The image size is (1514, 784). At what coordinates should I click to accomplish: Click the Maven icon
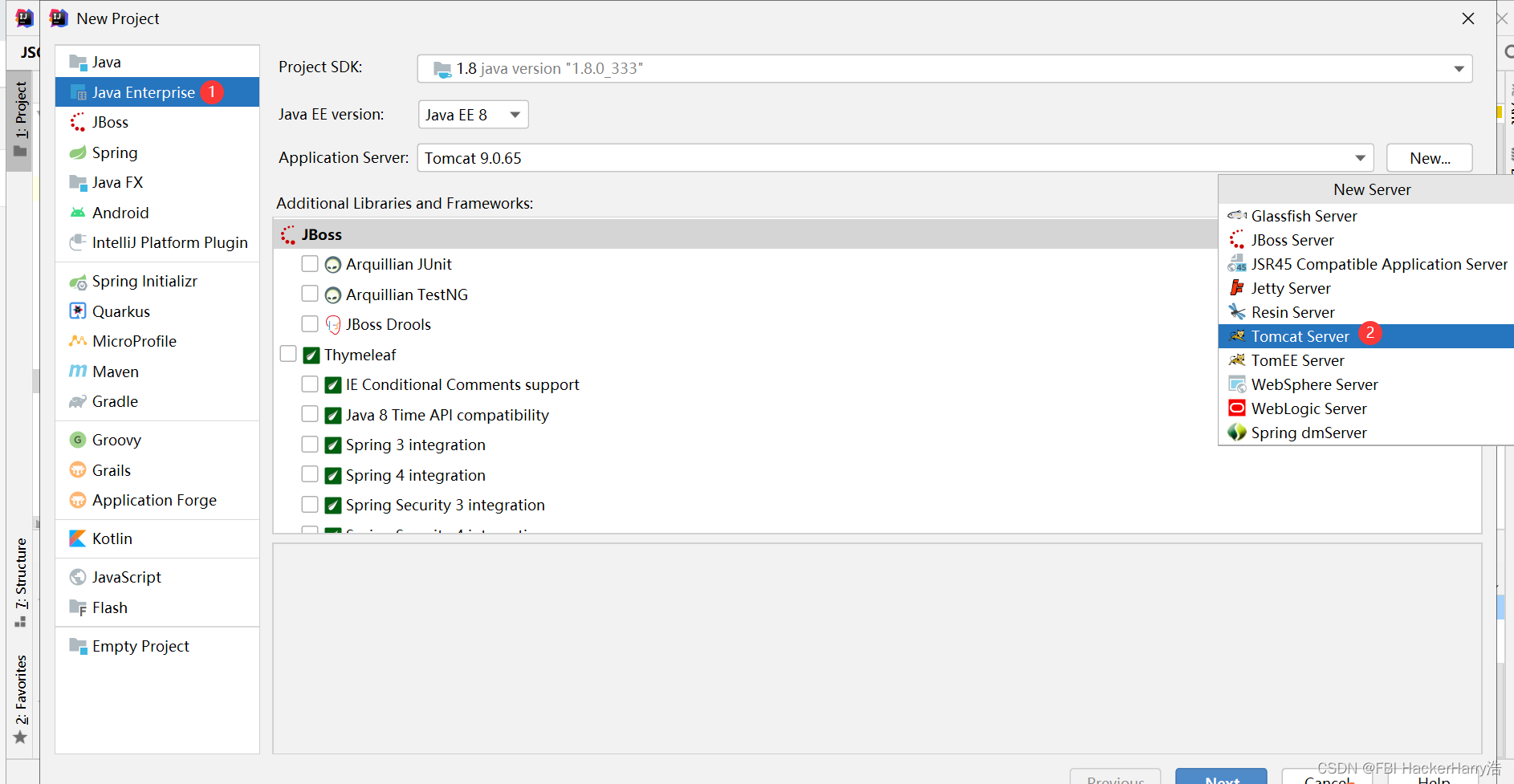pos(78,372)
